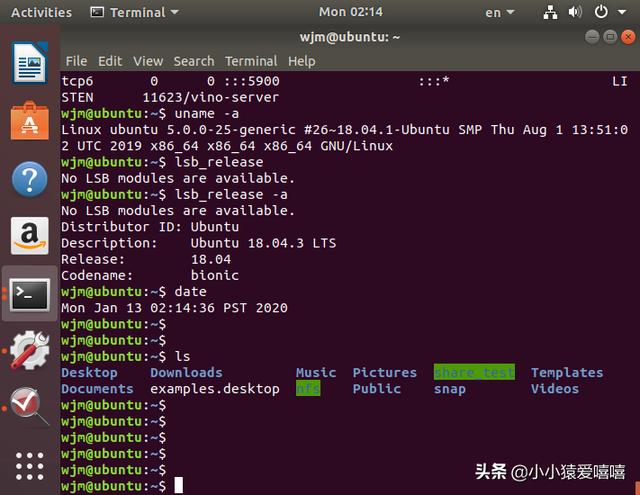This screenshot has width=640, height=495.
Task: Click '11623/vino-server' process text
Action: coord(211,98)
